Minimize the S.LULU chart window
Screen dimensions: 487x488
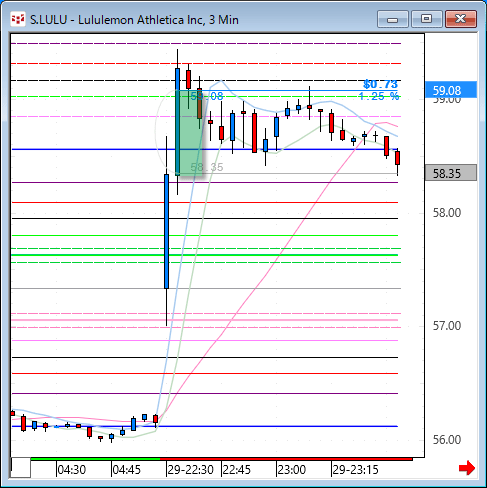pyautogui.click(x=393, y=19)
